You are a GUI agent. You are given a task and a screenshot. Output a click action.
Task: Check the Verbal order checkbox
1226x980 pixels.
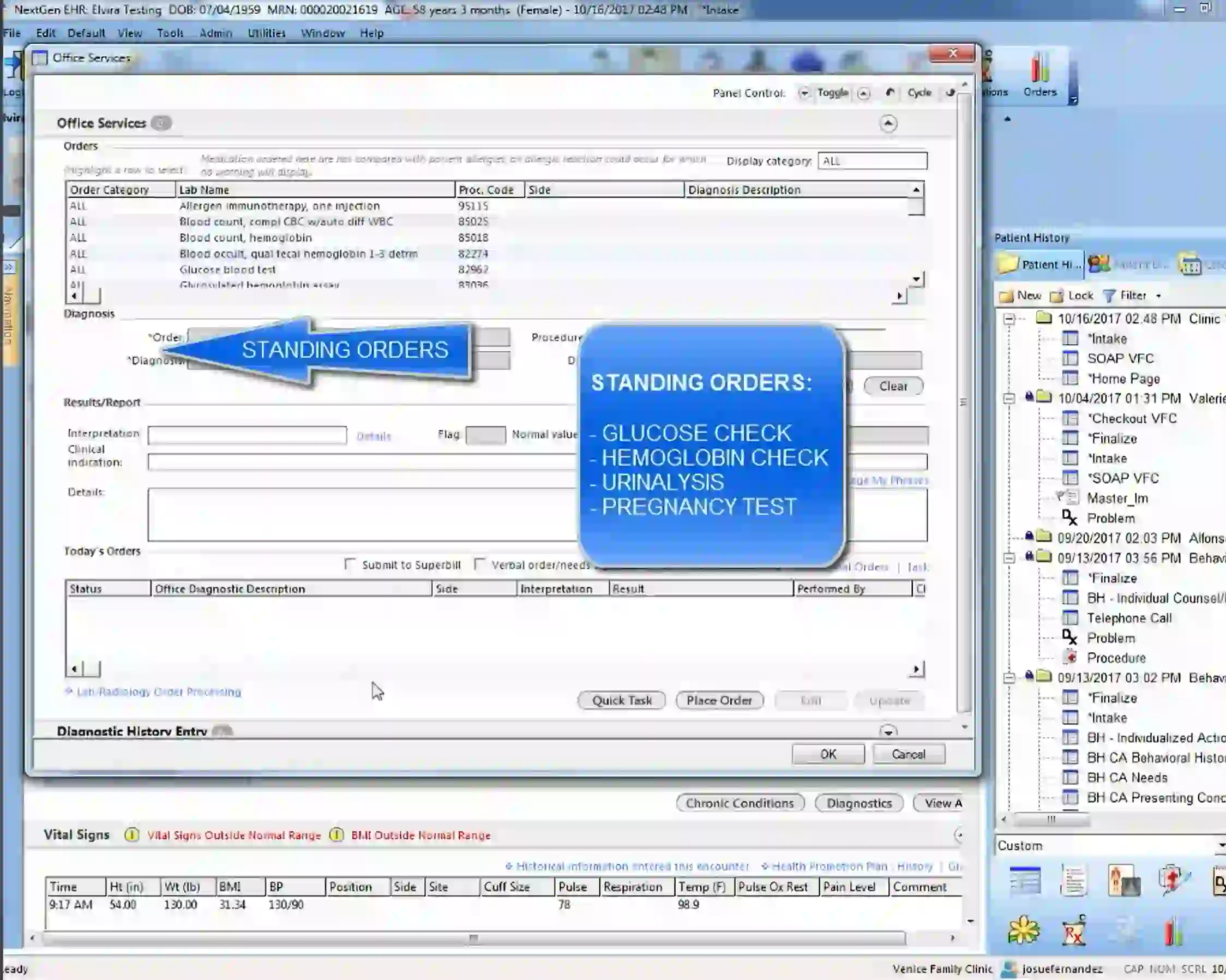pyautogui.click(x=480, y=564)
